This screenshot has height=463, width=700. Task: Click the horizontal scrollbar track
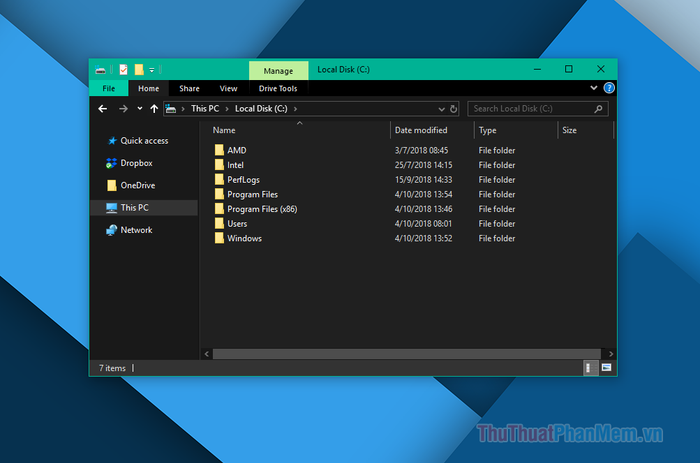click(x=400, y=353)
